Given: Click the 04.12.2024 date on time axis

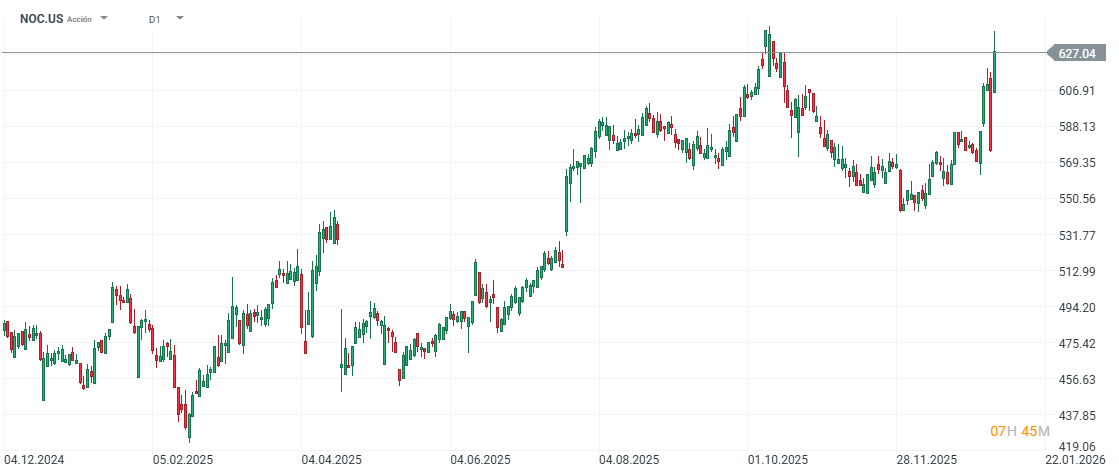Looking at the screenshot, I should [x=35, y=460].
